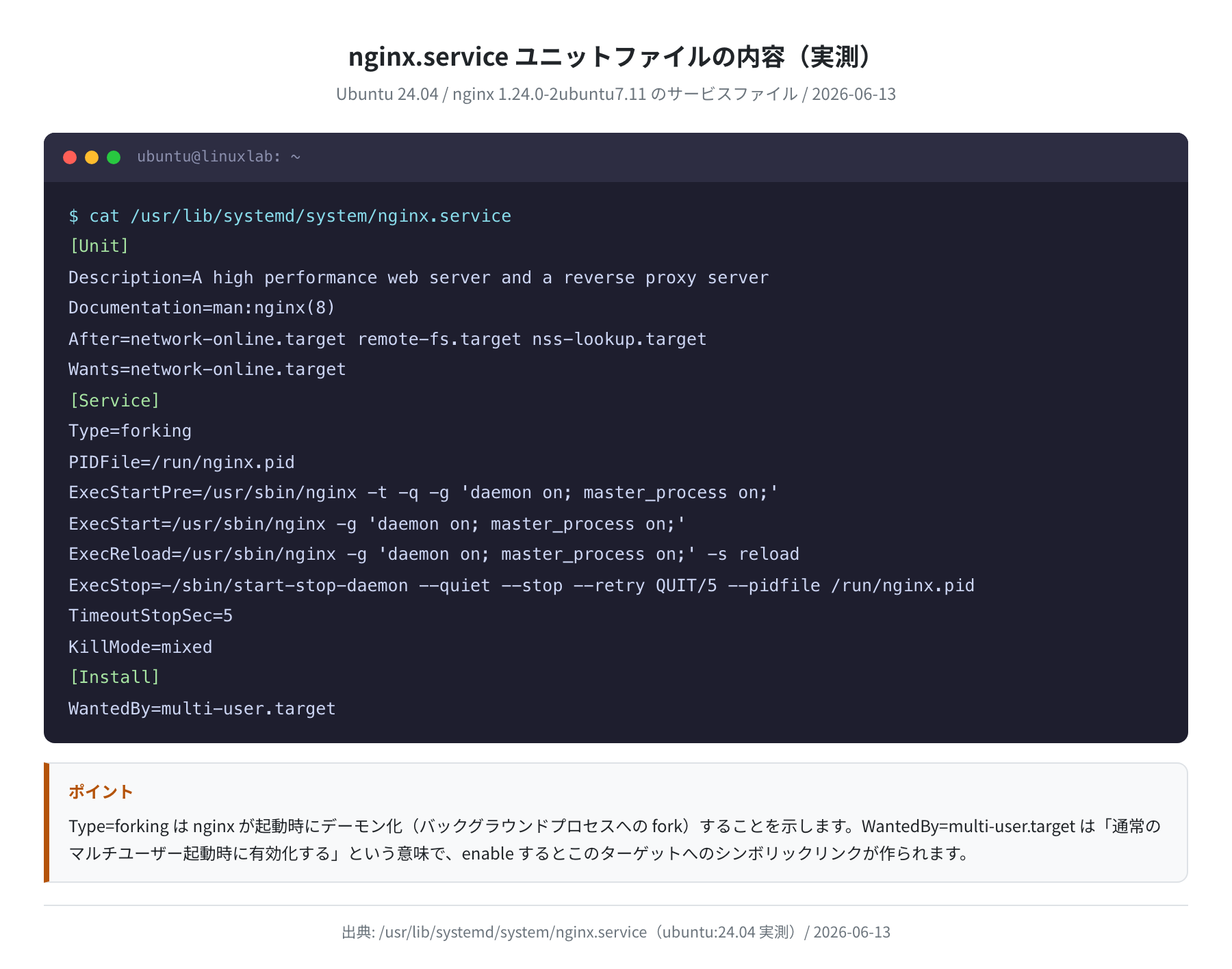Screen dimensions: 1232x969
Task: Click the 'Wants=network-online.target' line
Action: point(207,370)
